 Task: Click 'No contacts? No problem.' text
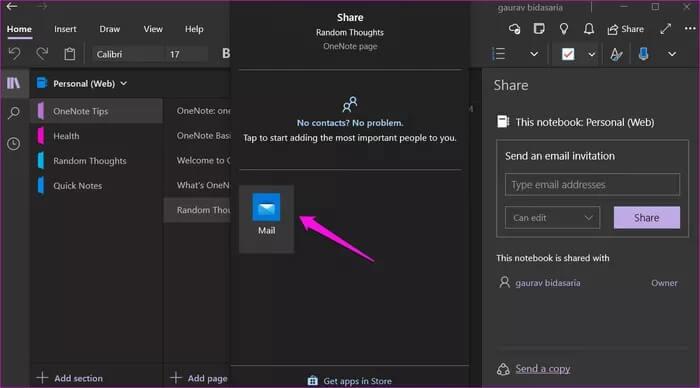click(x=350, y=123)
